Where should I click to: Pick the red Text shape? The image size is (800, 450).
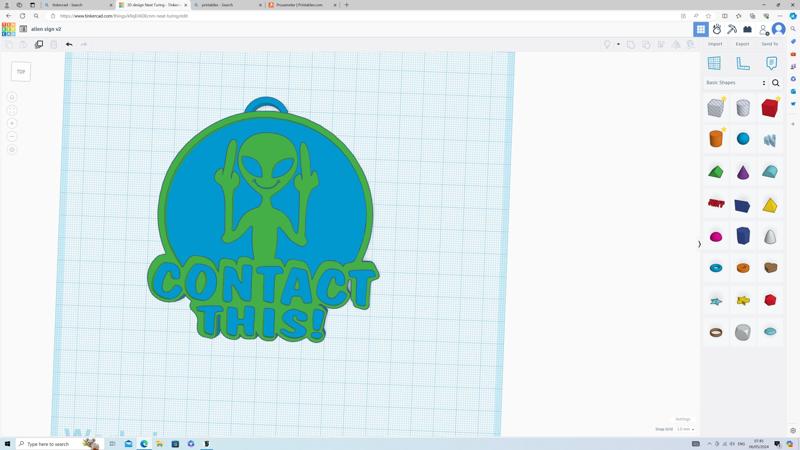point(716,204)
